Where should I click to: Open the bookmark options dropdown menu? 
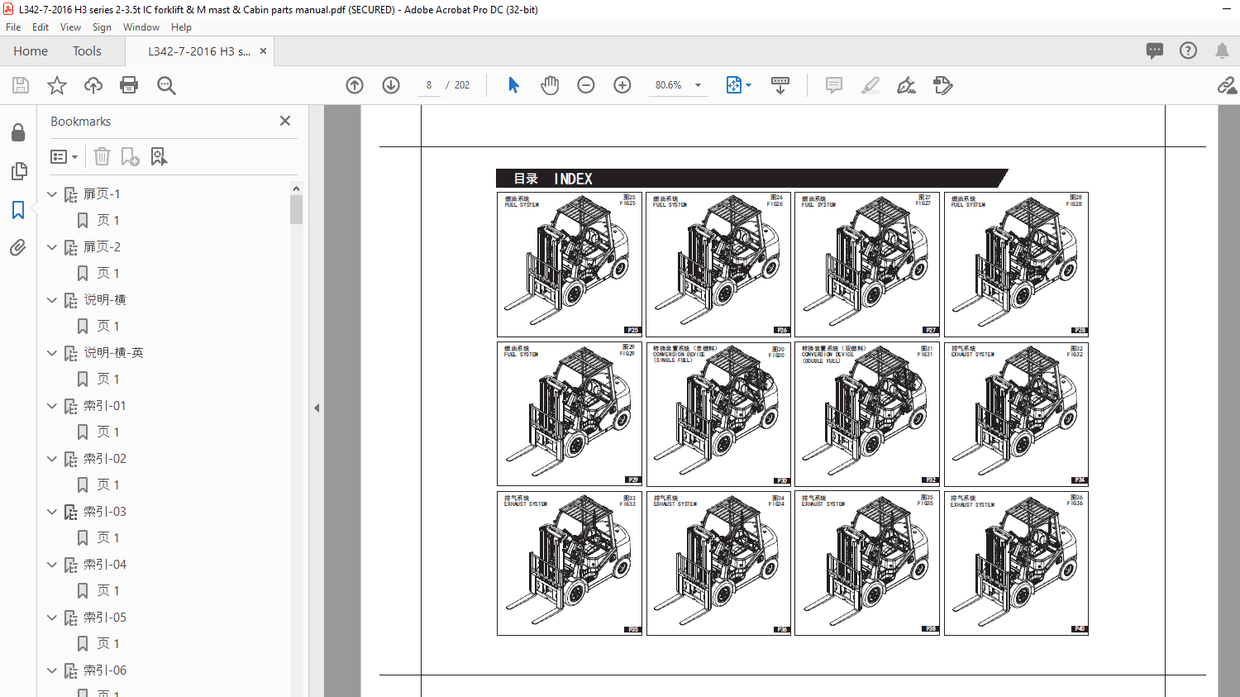(63, 156)
